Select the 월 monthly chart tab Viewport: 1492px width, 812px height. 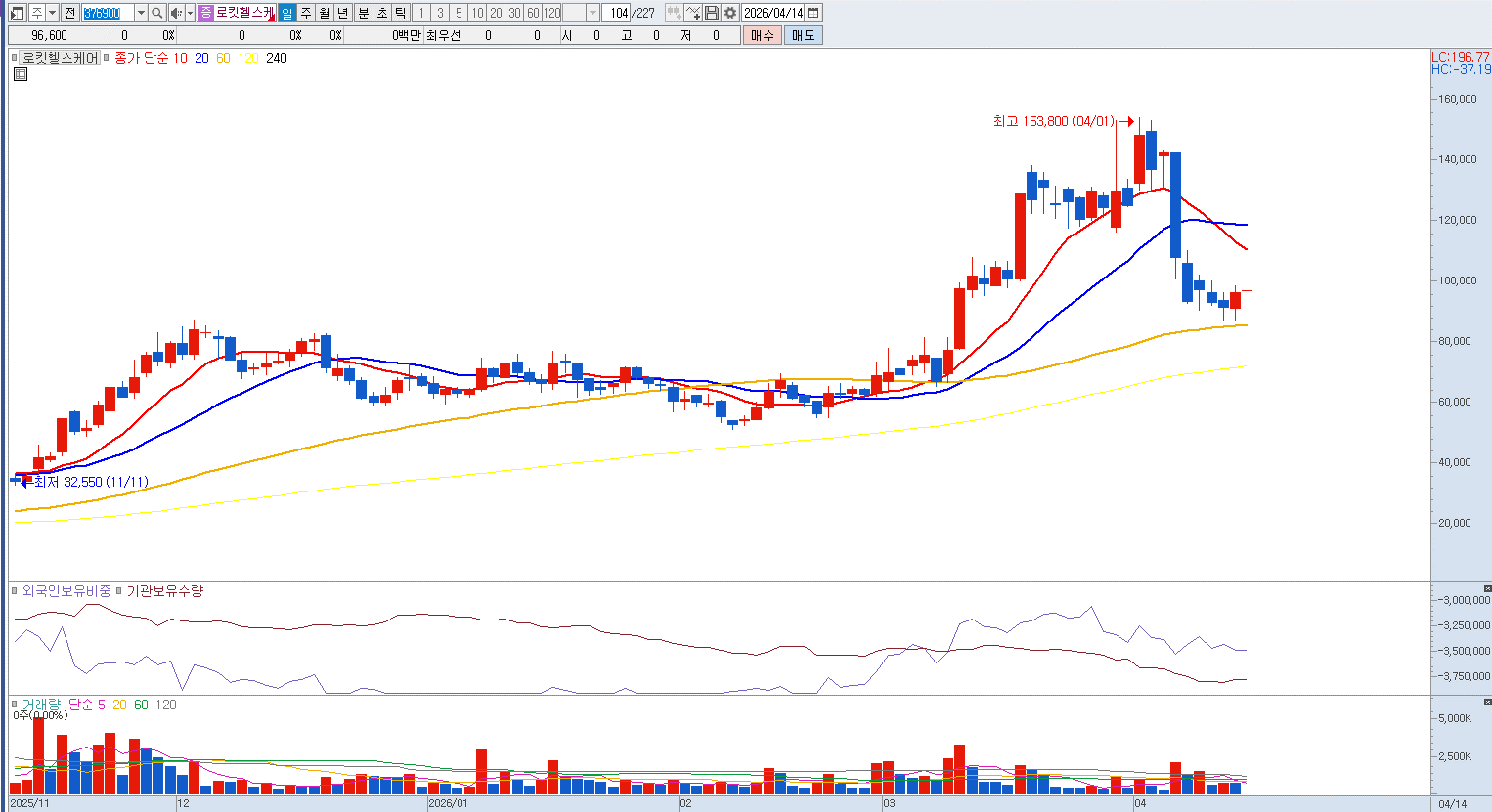(325, 13)
